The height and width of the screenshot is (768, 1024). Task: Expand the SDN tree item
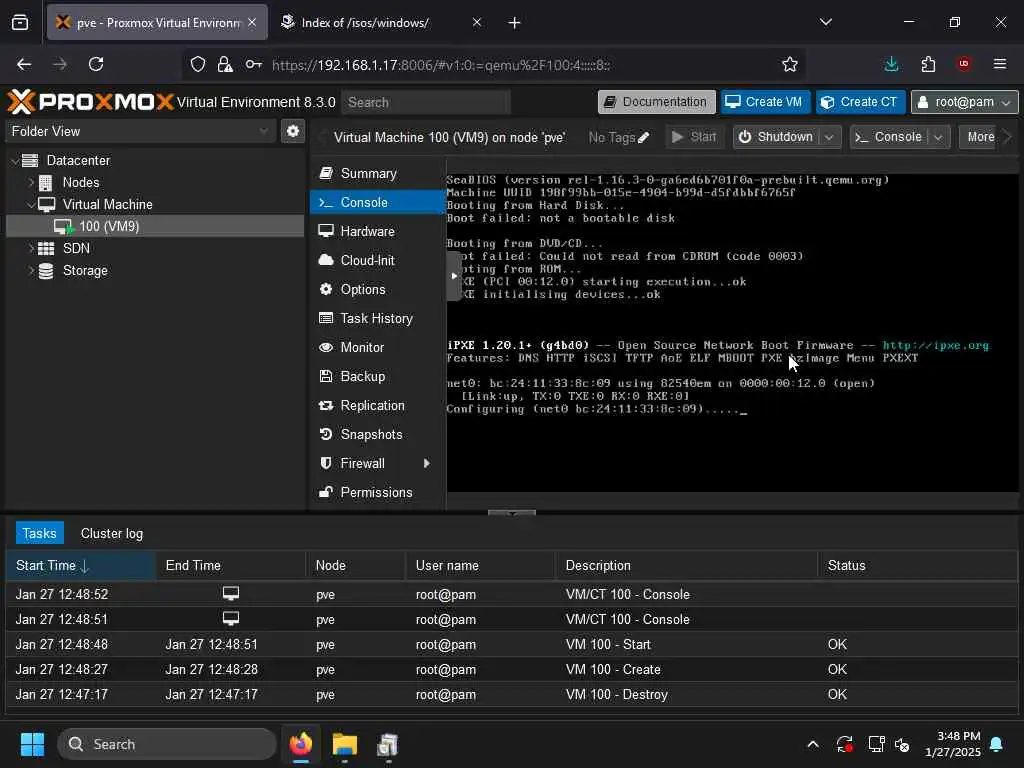click(31, 248)
